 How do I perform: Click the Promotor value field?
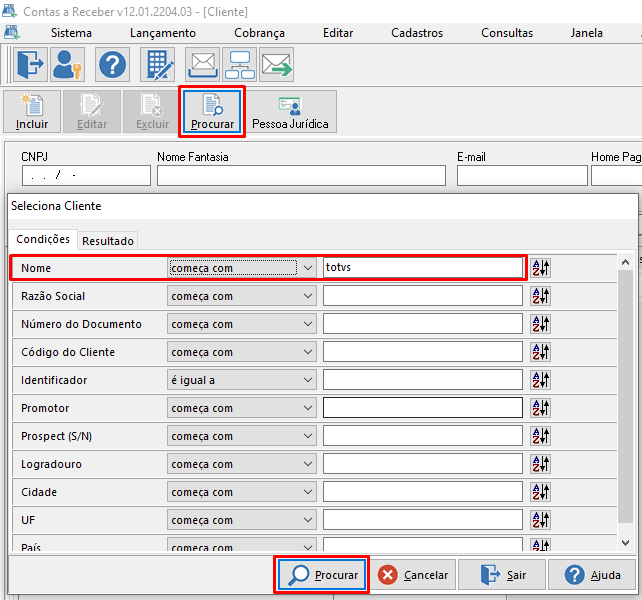click(x=423, y=408)
